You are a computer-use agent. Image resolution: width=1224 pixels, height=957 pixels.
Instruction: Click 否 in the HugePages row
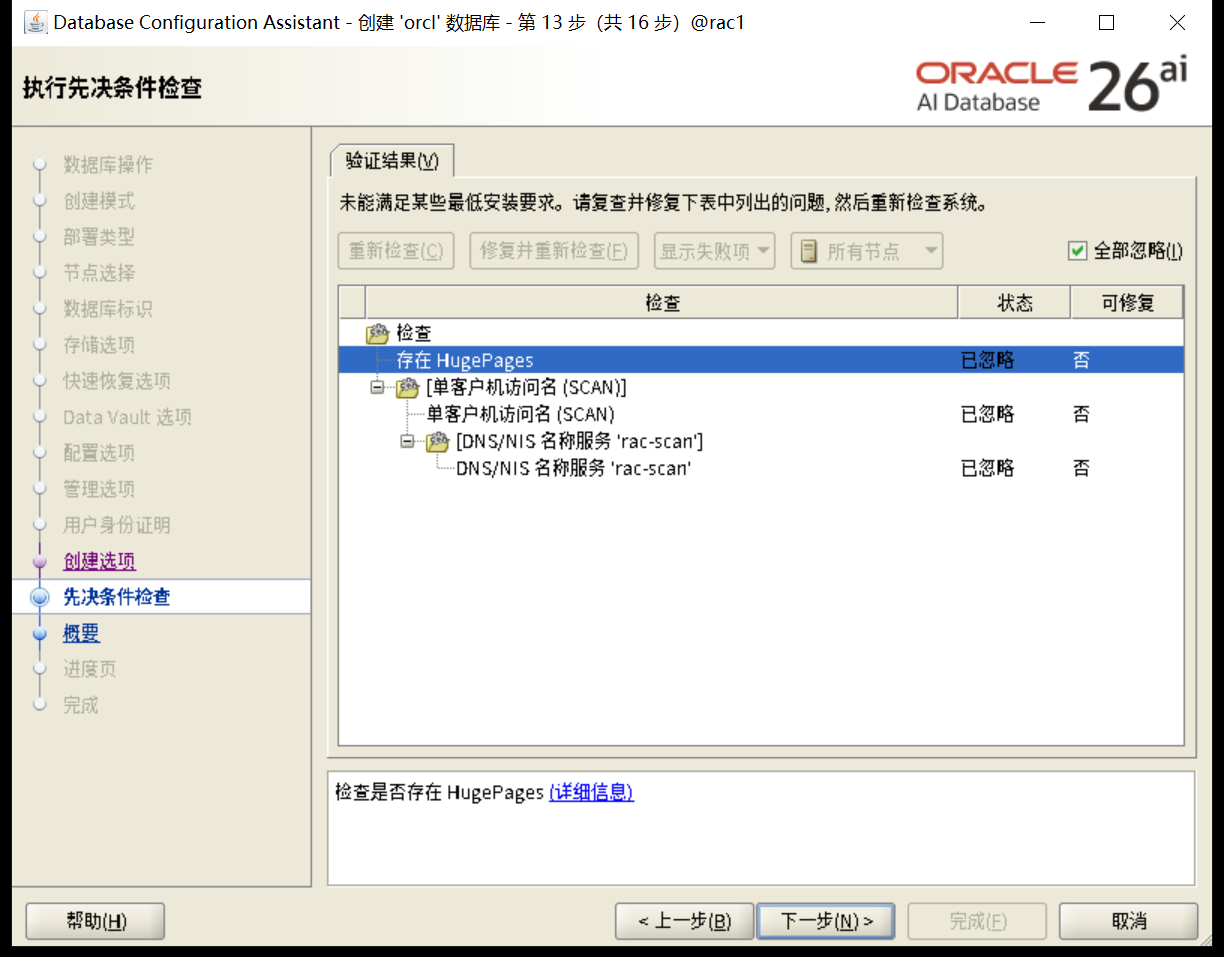point(1081,360)
